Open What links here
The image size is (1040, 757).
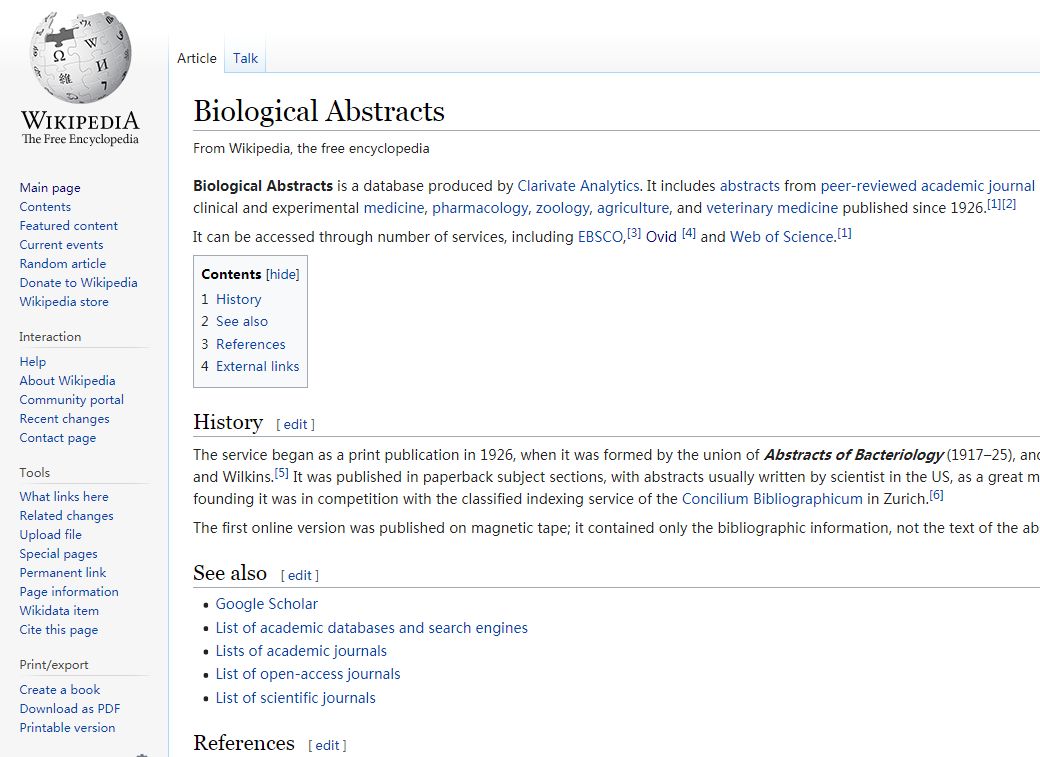[x=64, y=496]
